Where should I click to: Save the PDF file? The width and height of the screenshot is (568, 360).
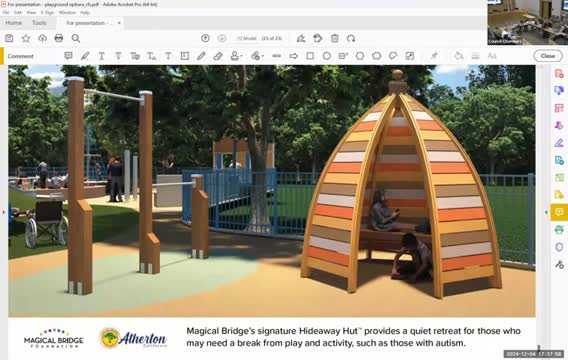[x=9, y=38]
